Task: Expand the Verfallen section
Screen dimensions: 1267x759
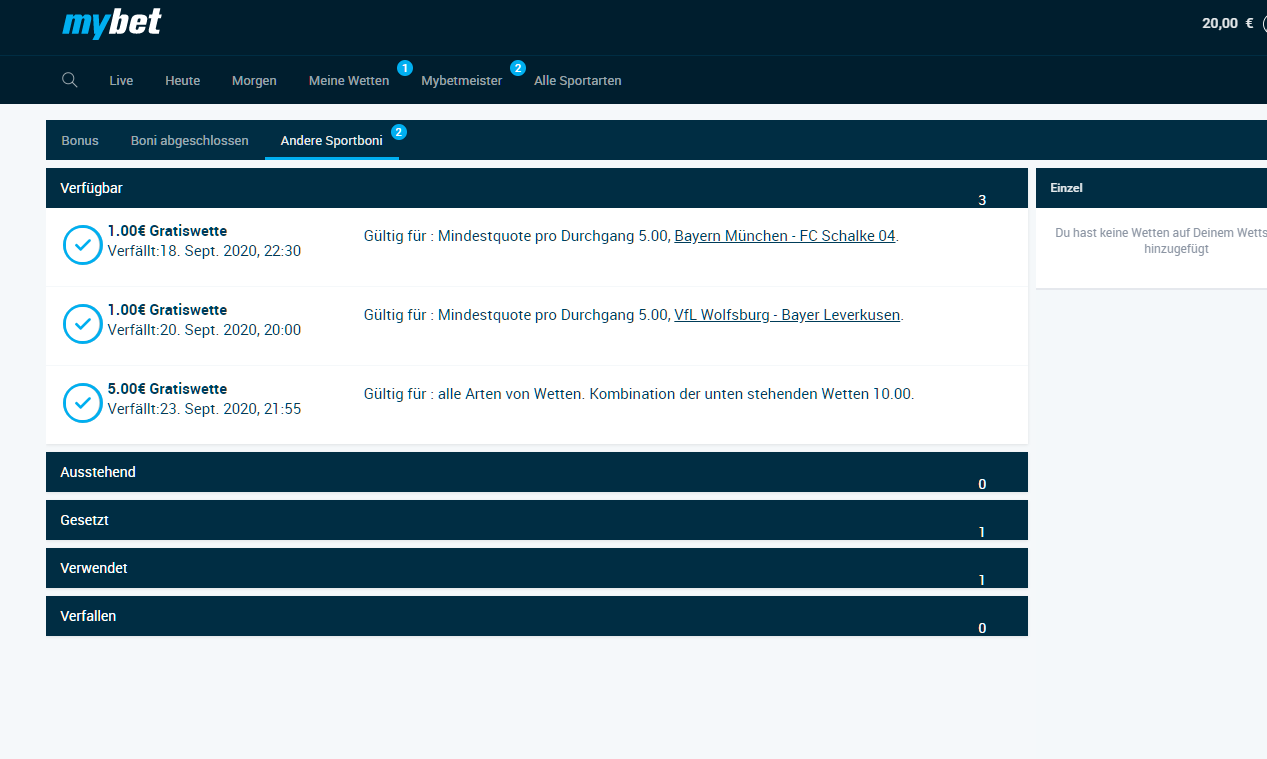Action: (537, 616)
